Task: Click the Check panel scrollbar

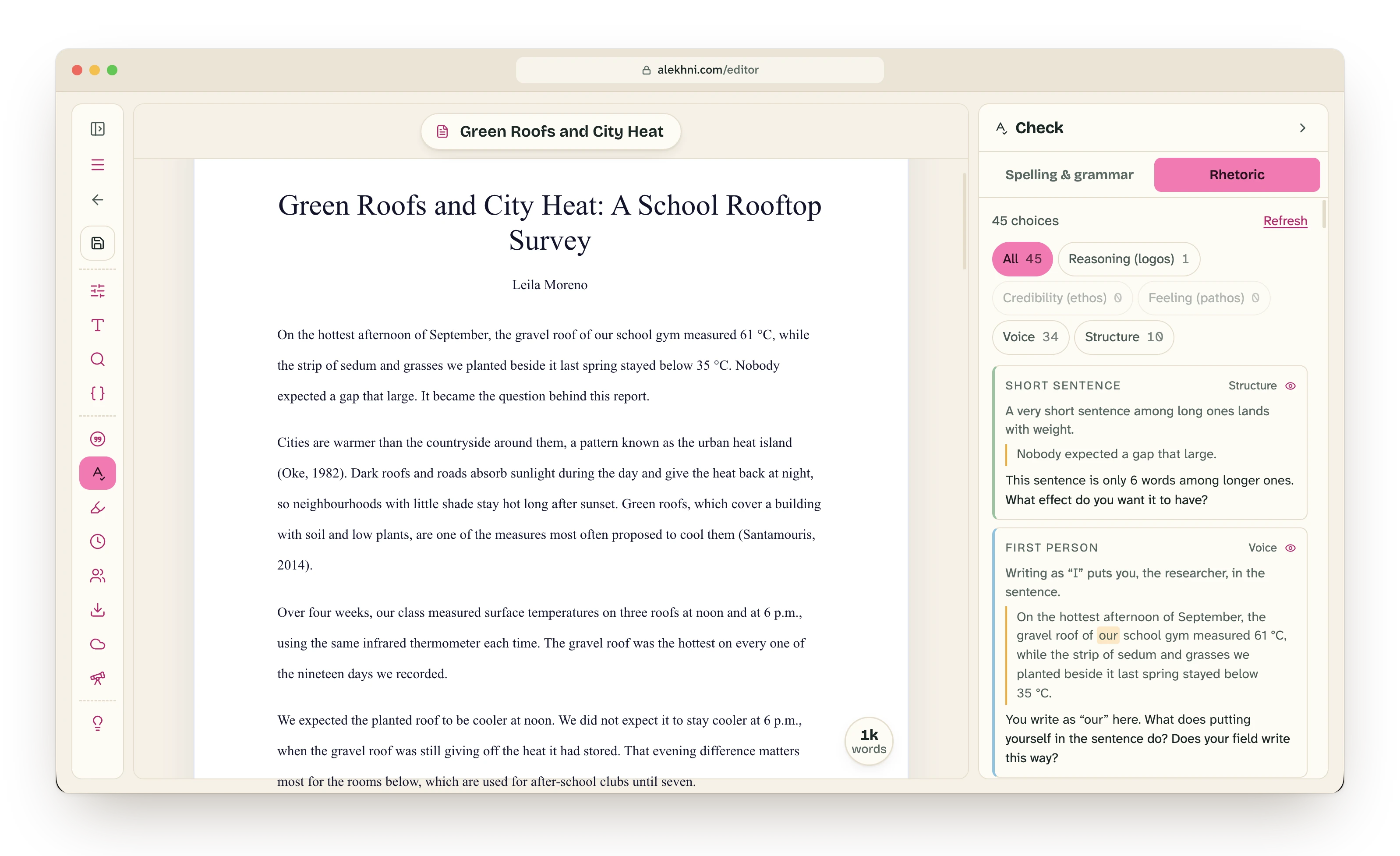Action: [x=1324, y=214]
